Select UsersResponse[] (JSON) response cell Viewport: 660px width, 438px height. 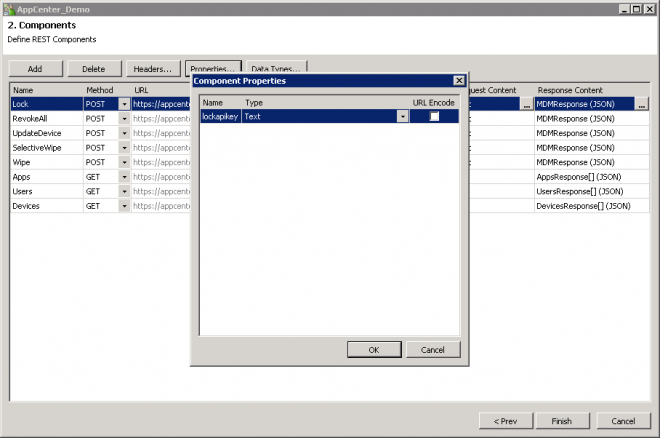[x=592, y=191]
